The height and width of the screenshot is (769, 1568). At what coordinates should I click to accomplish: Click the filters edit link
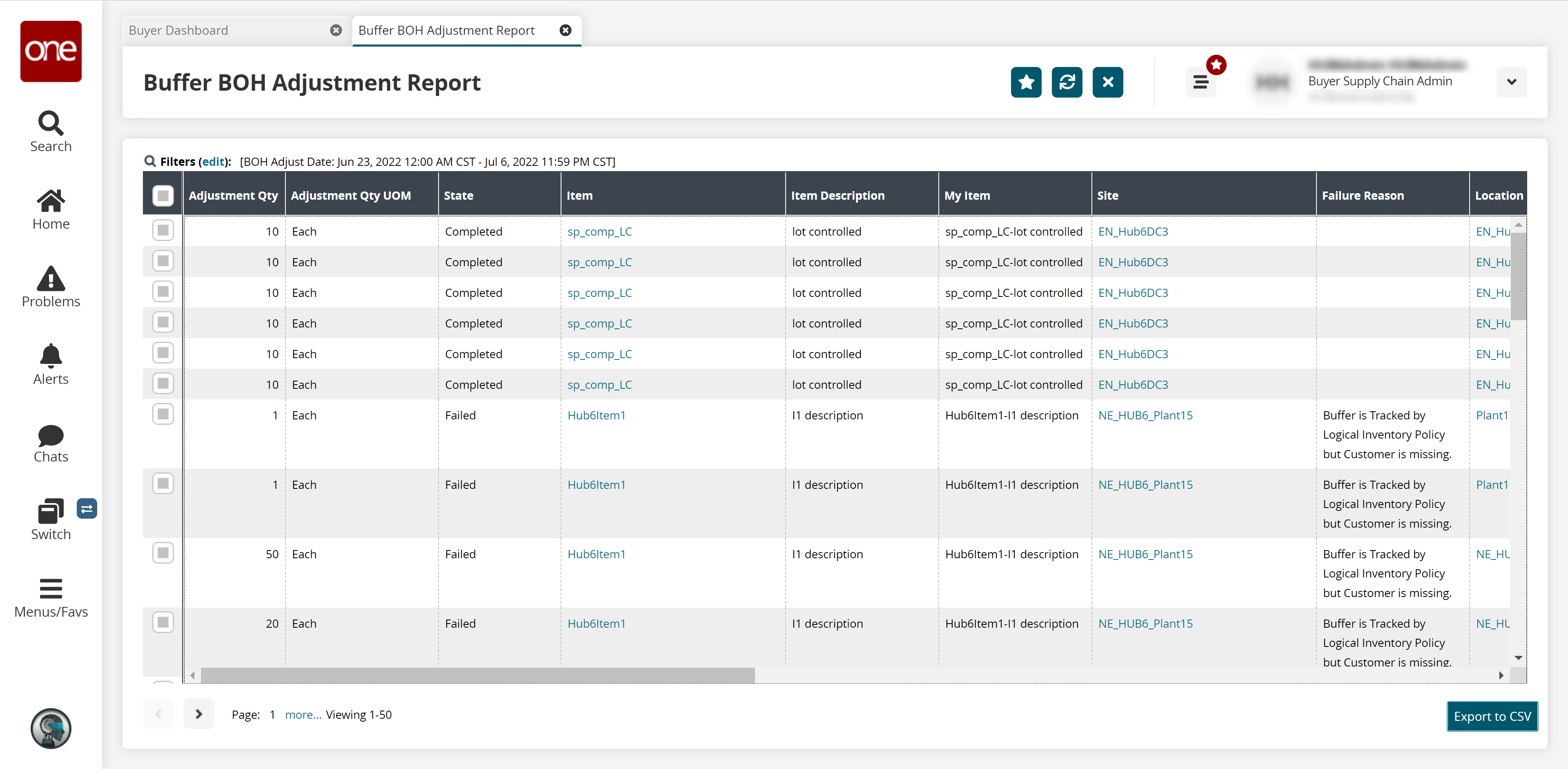tap(214, 161)
